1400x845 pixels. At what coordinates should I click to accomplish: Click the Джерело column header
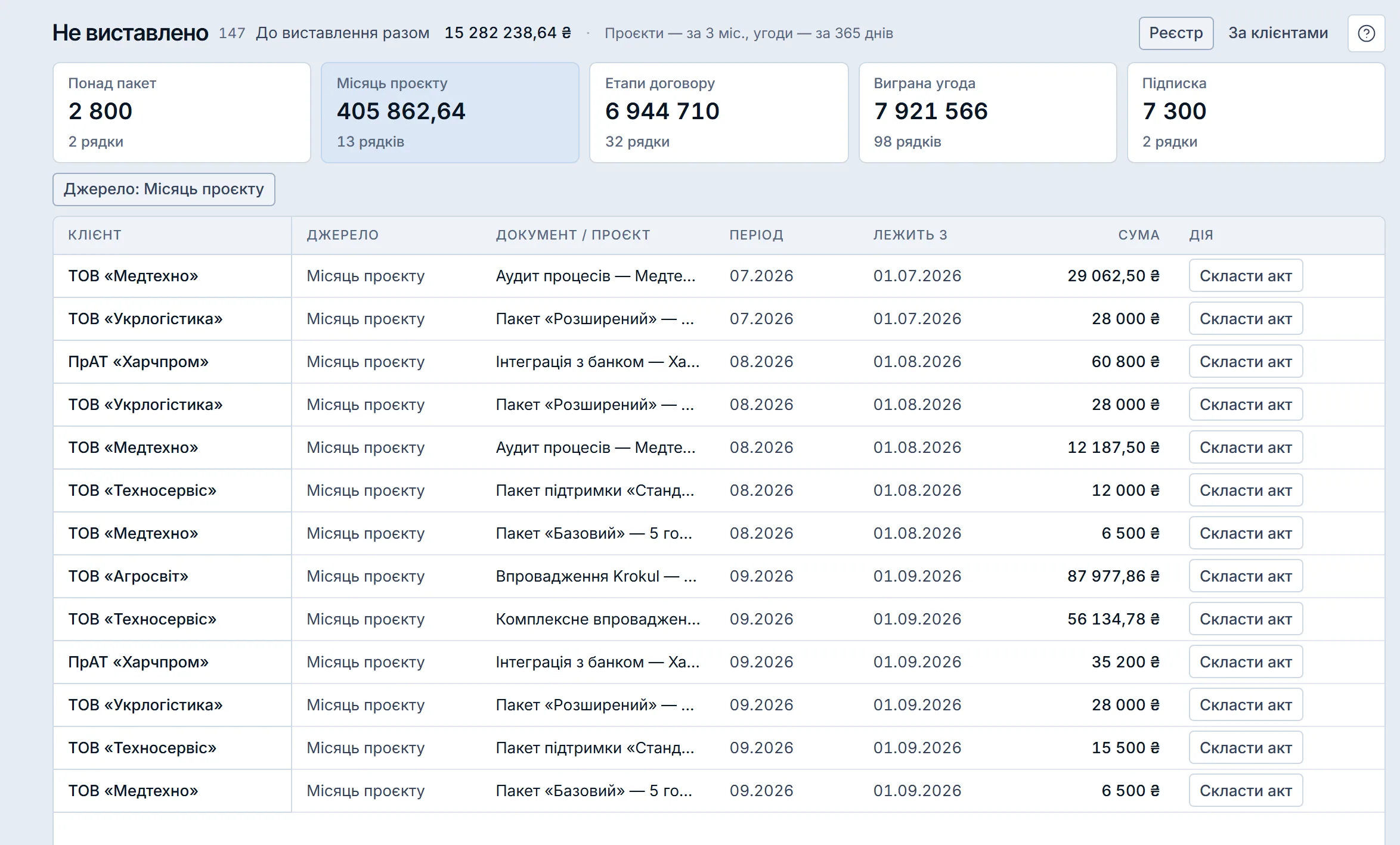(x=343, y=235)
